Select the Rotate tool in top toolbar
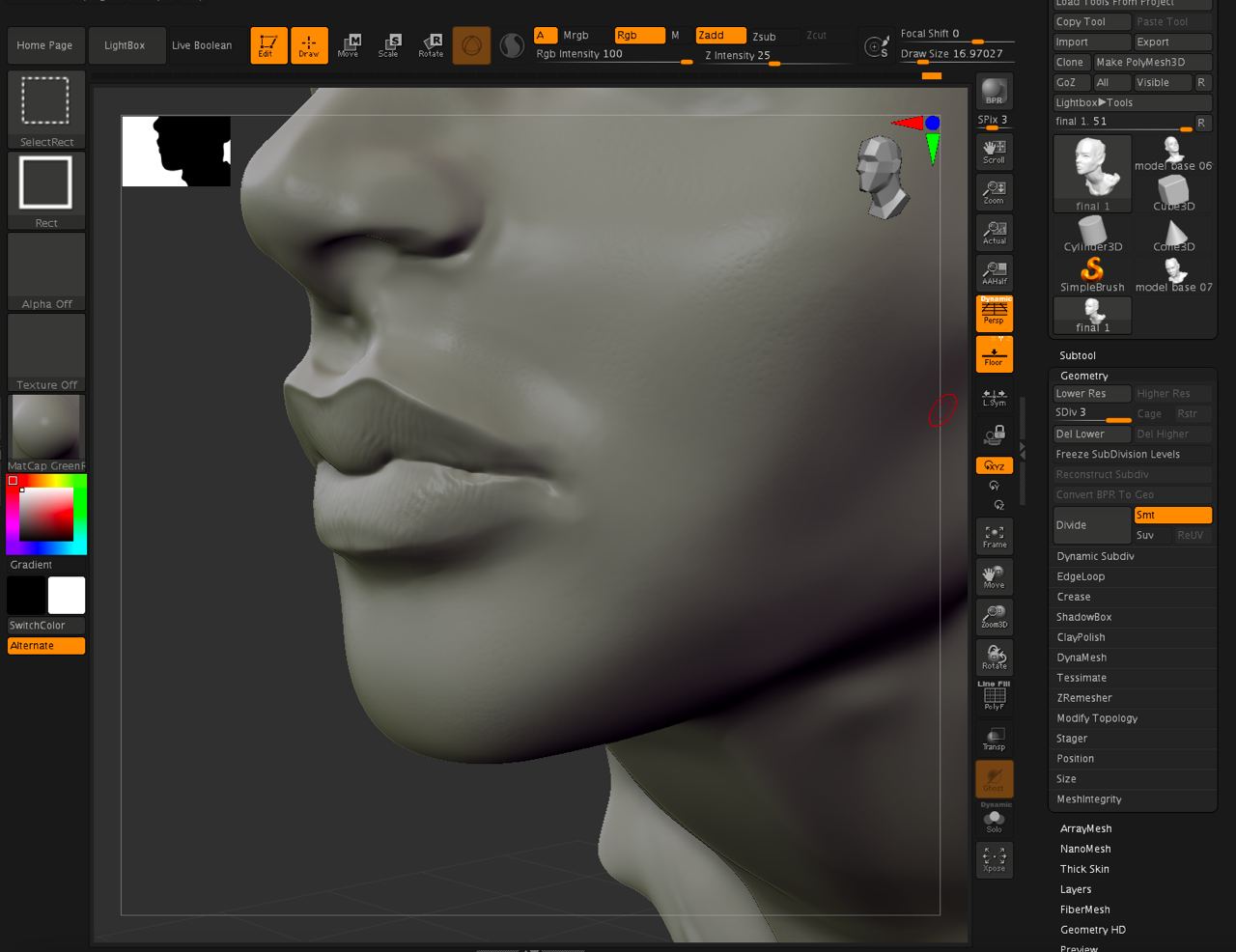This screenshot has width=1236, height=952. (431, 44)
